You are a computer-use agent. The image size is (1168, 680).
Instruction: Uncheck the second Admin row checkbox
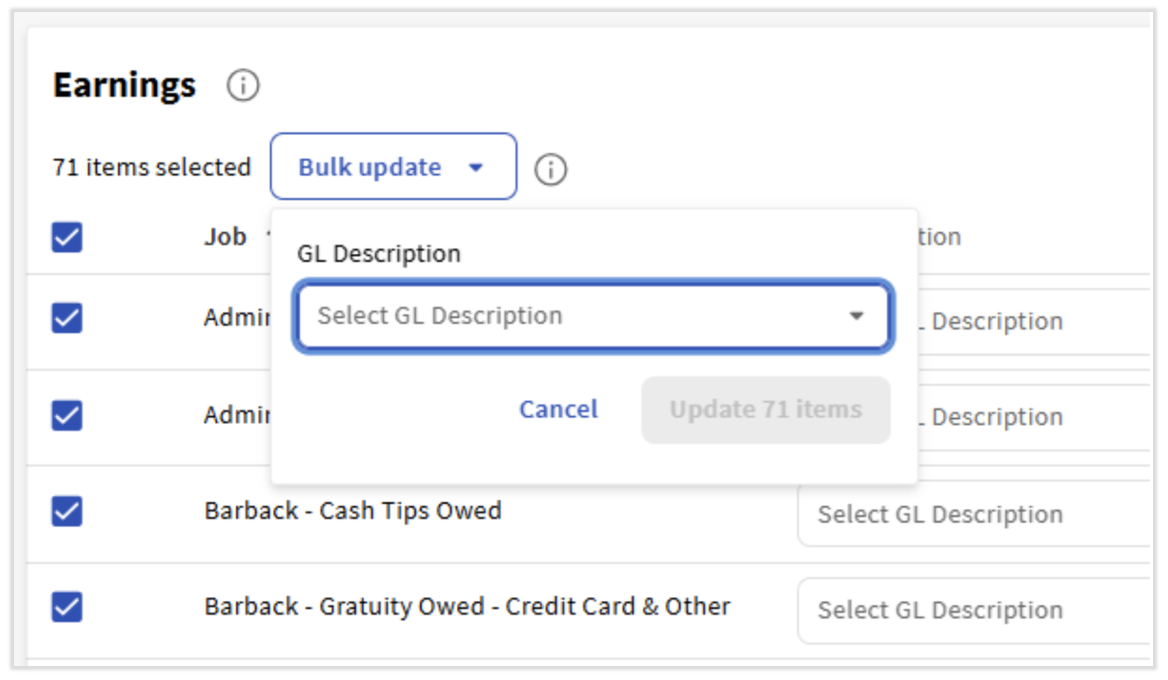pyautogui.click(x=67, y=415)
